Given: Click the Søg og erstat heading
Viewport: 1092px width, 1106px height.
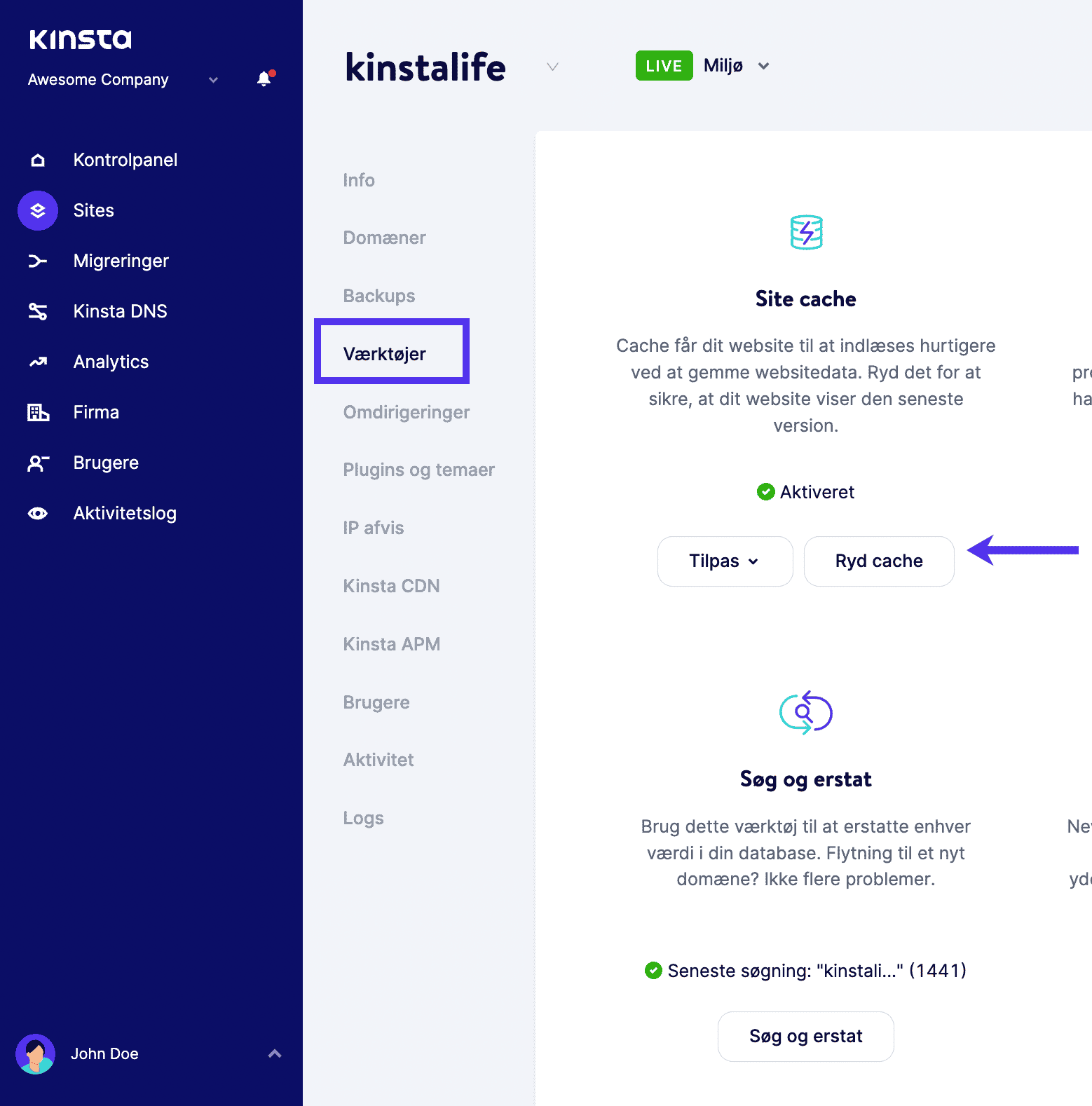Looking at the screenshot, I should pos(806,779).
